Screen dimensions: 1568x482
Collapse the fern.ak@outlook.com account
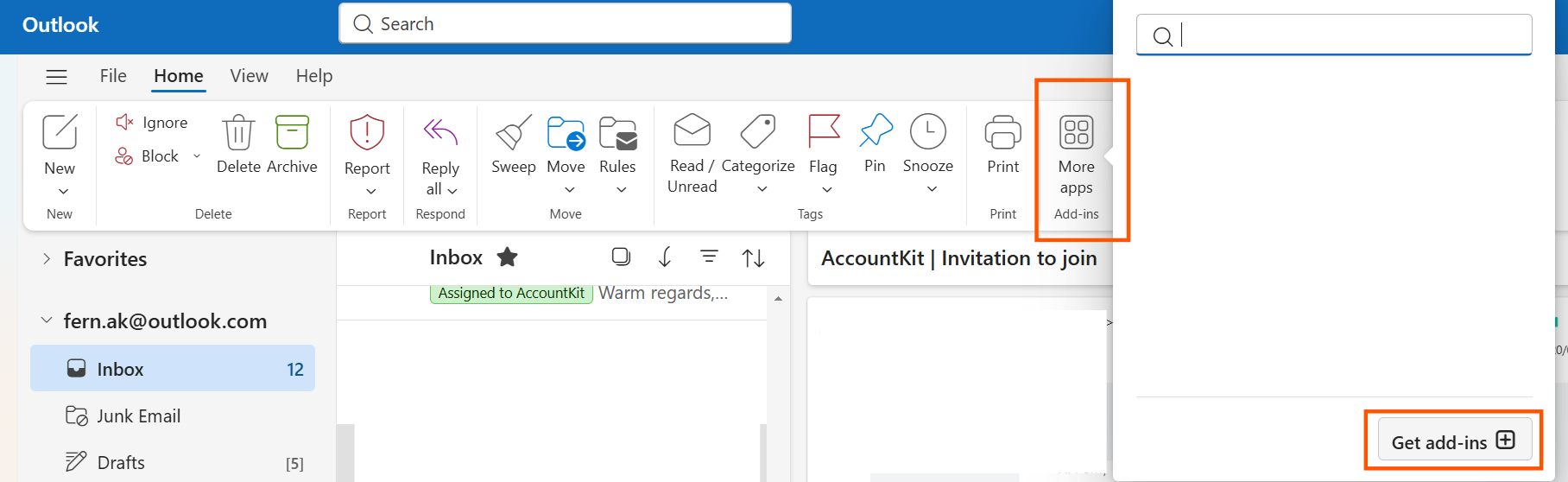pos(47,320)
